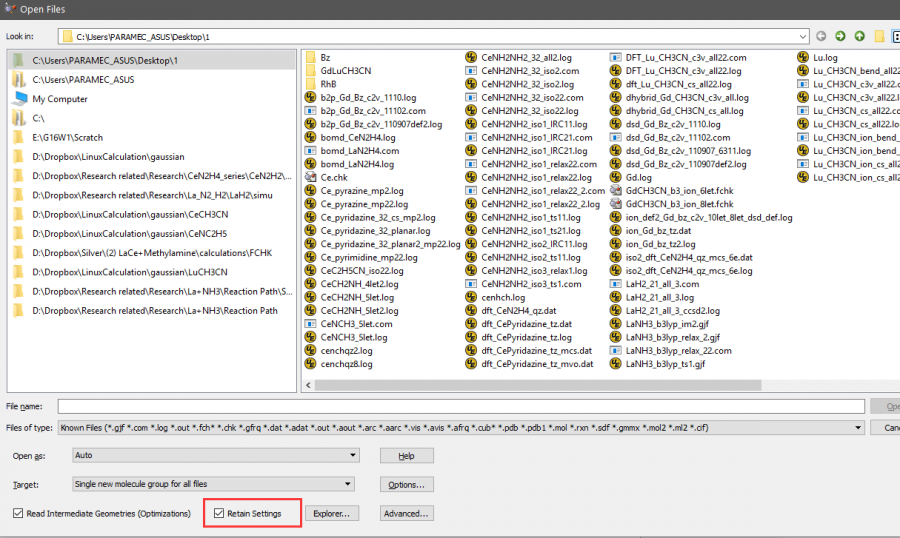
Task: Go up to parent directory icon
Action: 859,36
